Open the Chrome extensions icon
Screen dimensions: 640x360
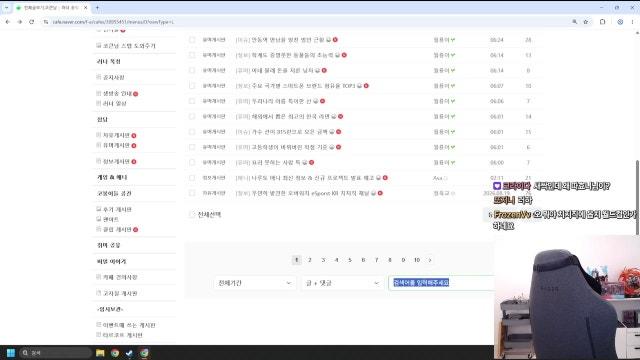click(x=602, y=22)
